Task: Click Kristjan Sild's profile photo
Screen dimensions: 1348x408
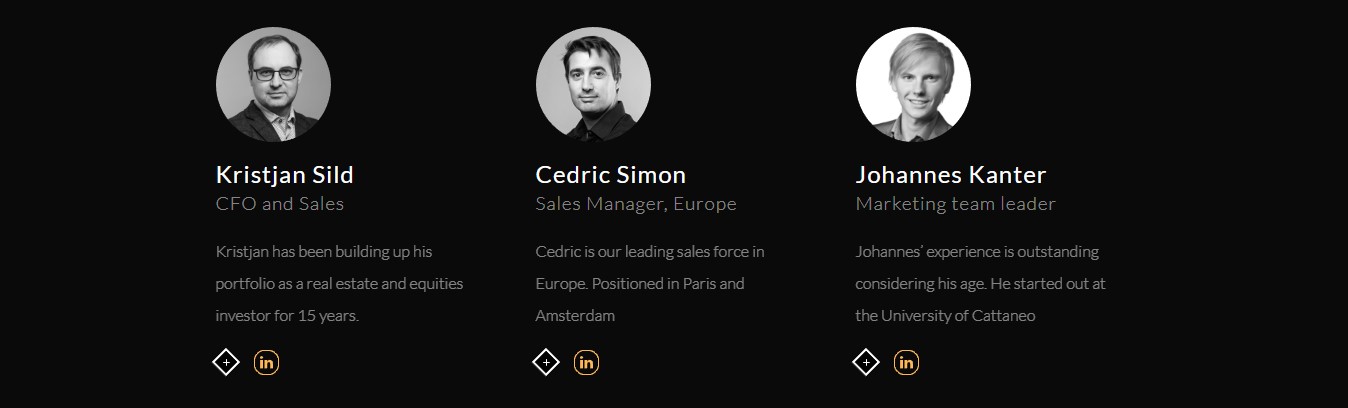Action: point(273,84)
